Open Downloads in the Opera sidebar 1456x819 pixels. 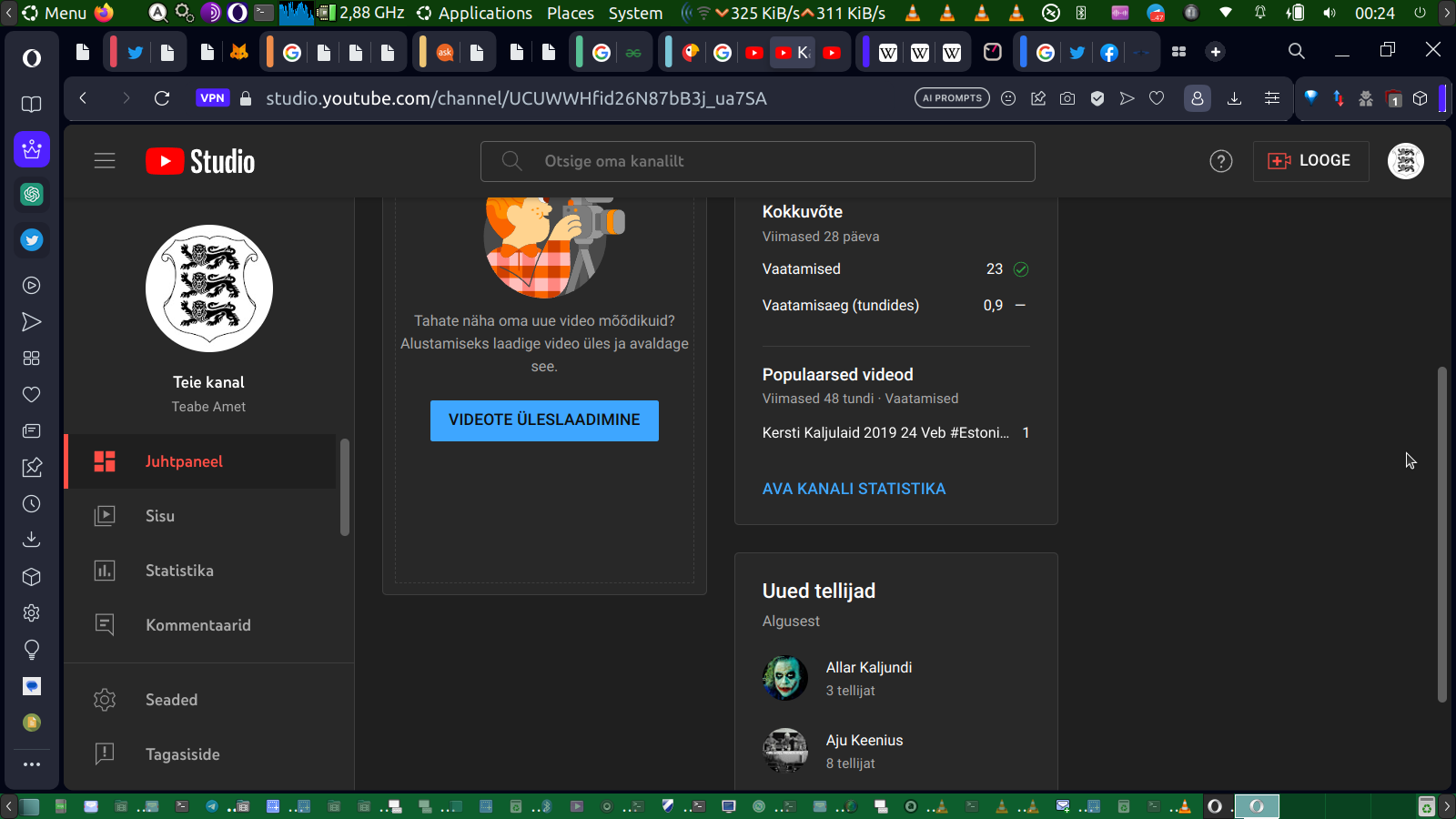tap(32, 540)
